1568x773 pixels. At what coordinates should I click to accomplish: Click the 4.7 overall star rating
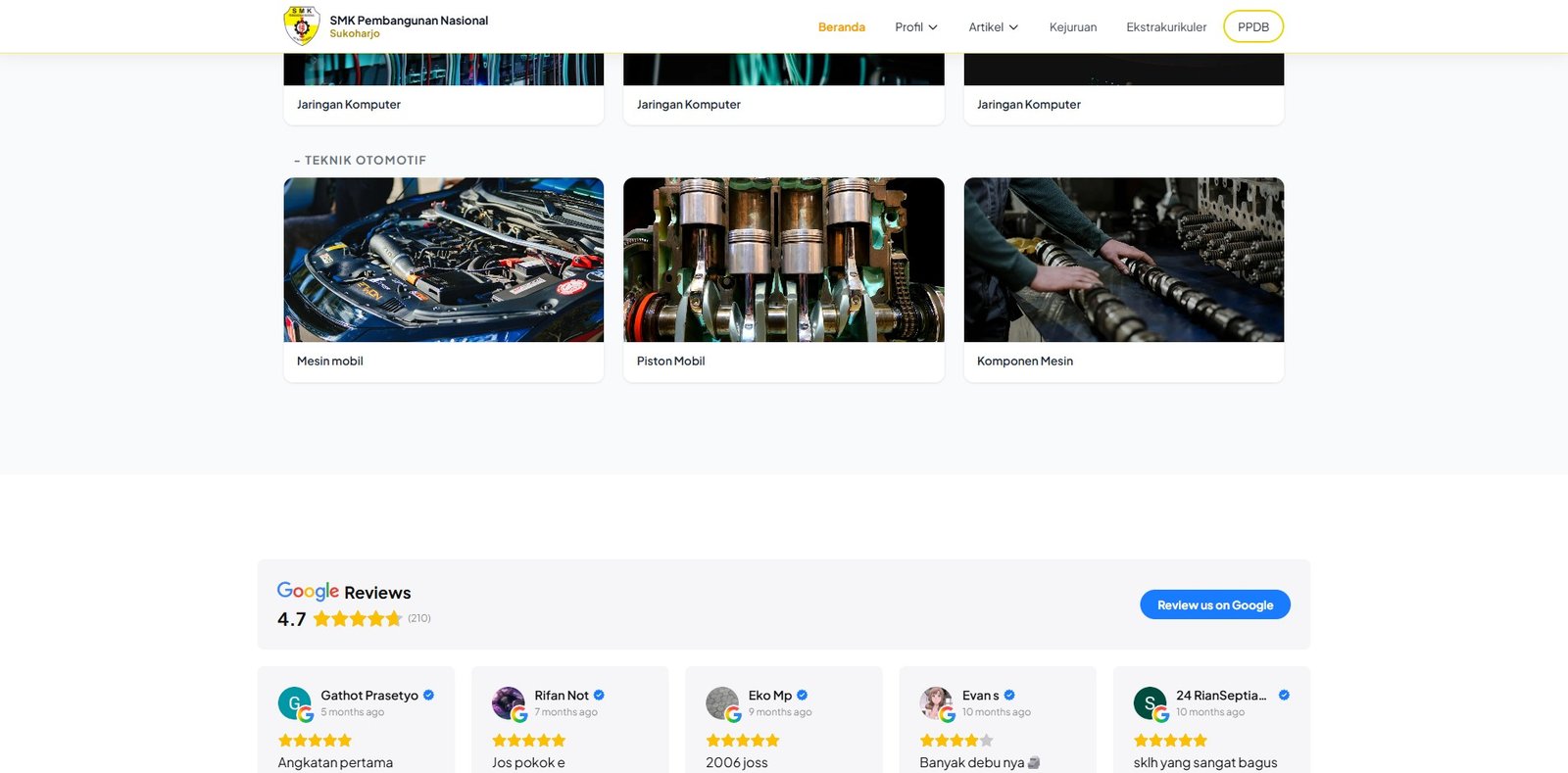(358, 618)
